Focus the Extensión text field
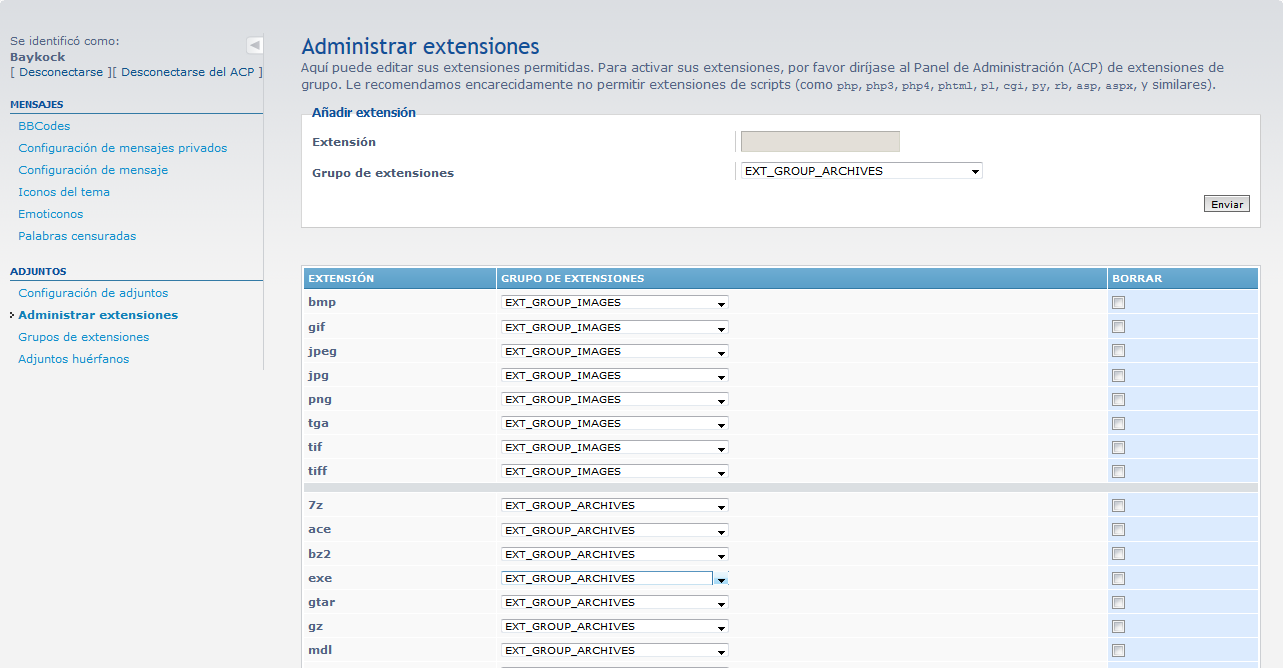Screen dimensions: 1283x668 click(x=820, y=142)
